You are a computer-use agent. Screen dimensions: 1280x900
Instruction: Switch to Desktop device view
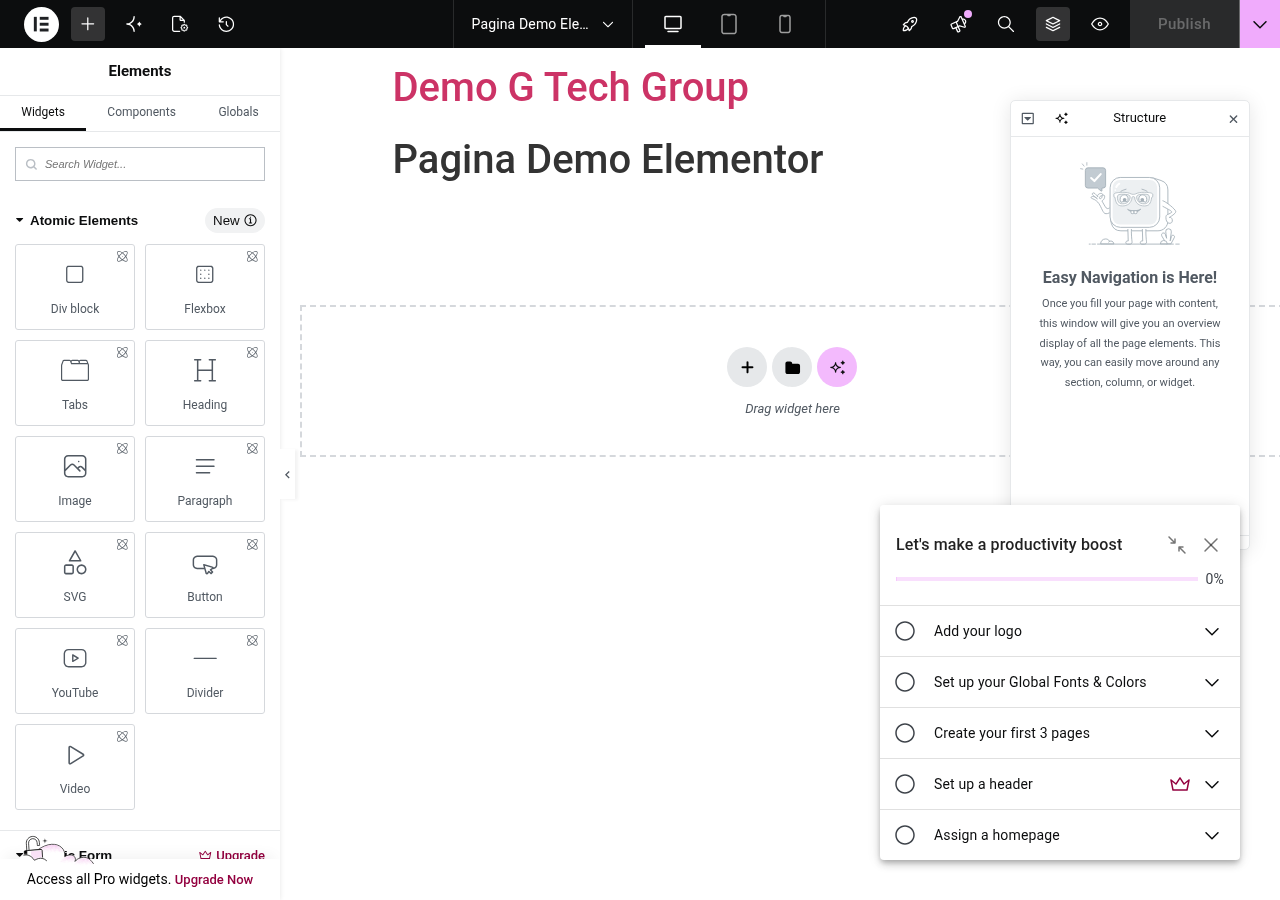[x=673, y=24]
